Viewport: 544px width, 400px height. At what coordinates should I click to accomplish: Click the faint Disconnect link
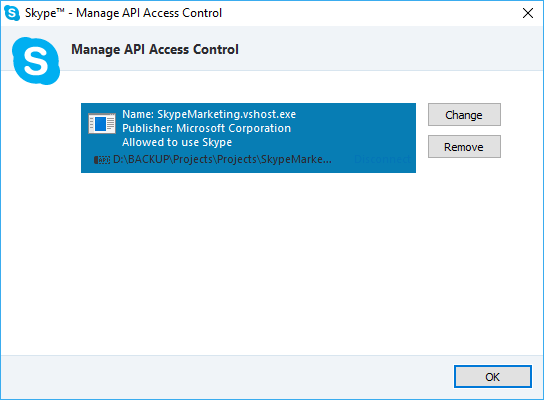point(382,159)
